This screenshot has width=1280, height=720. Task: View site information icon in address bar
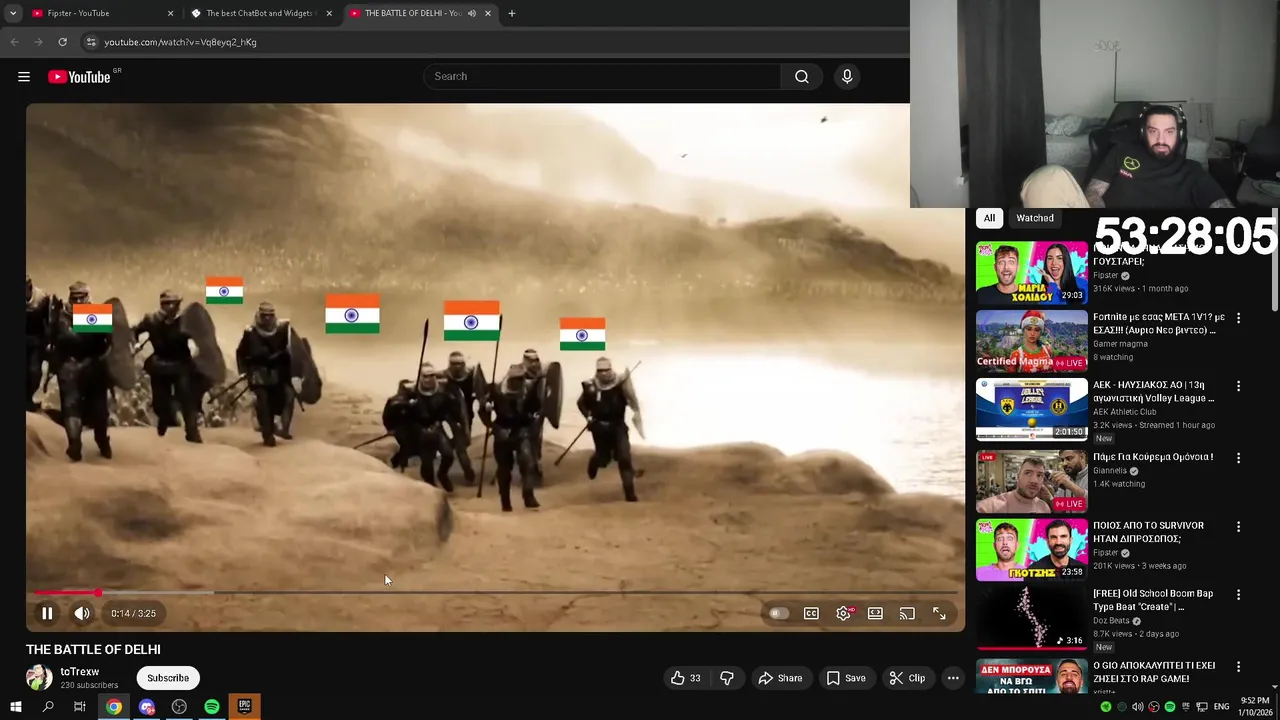tap(91, 42)
